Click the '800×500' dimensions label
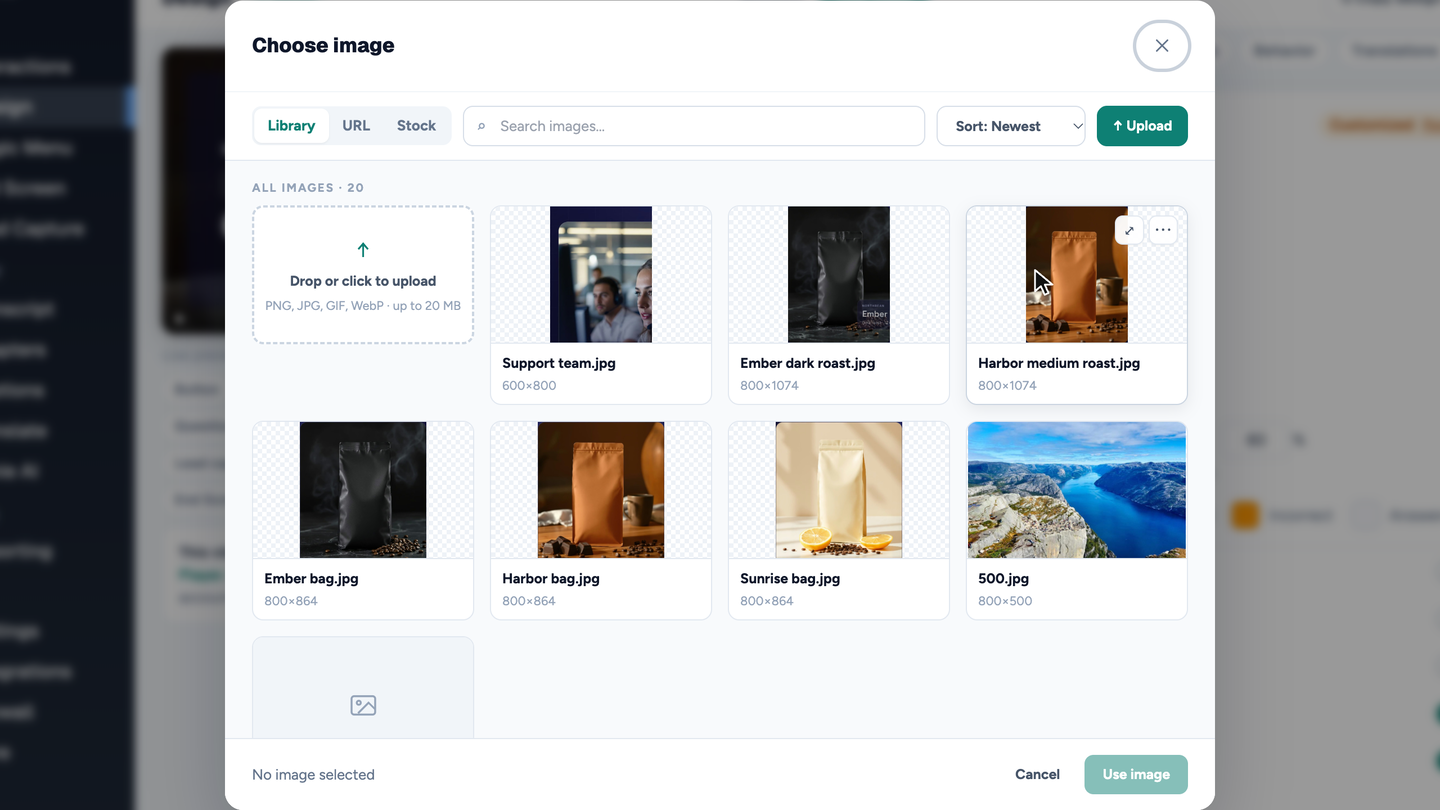This screenshot has width=1440, height=810. tap(1005, 601)
